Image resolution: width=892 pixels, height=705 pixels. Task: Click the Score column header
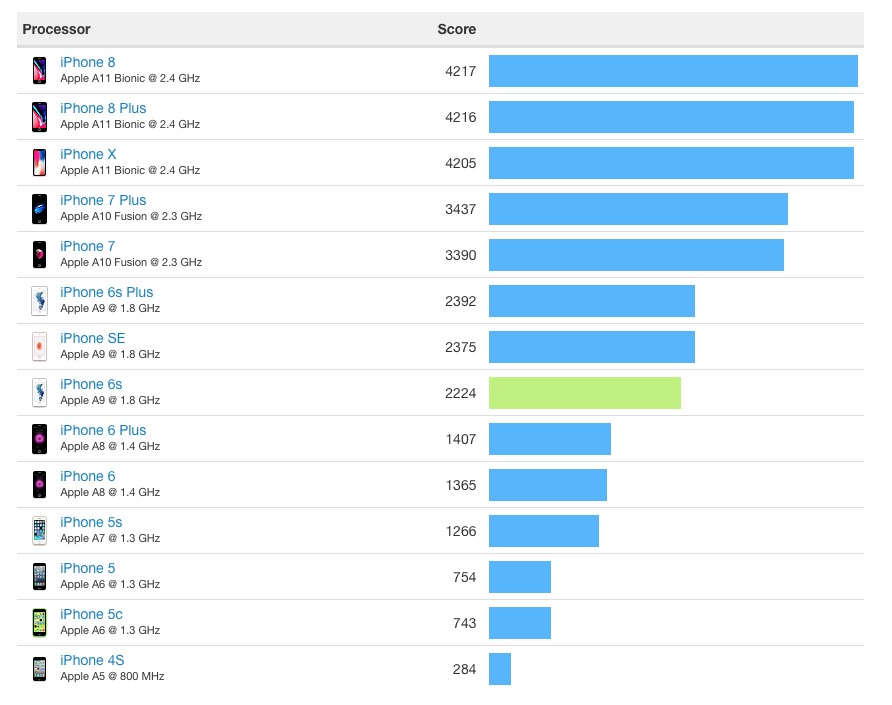tap(456, 29)
